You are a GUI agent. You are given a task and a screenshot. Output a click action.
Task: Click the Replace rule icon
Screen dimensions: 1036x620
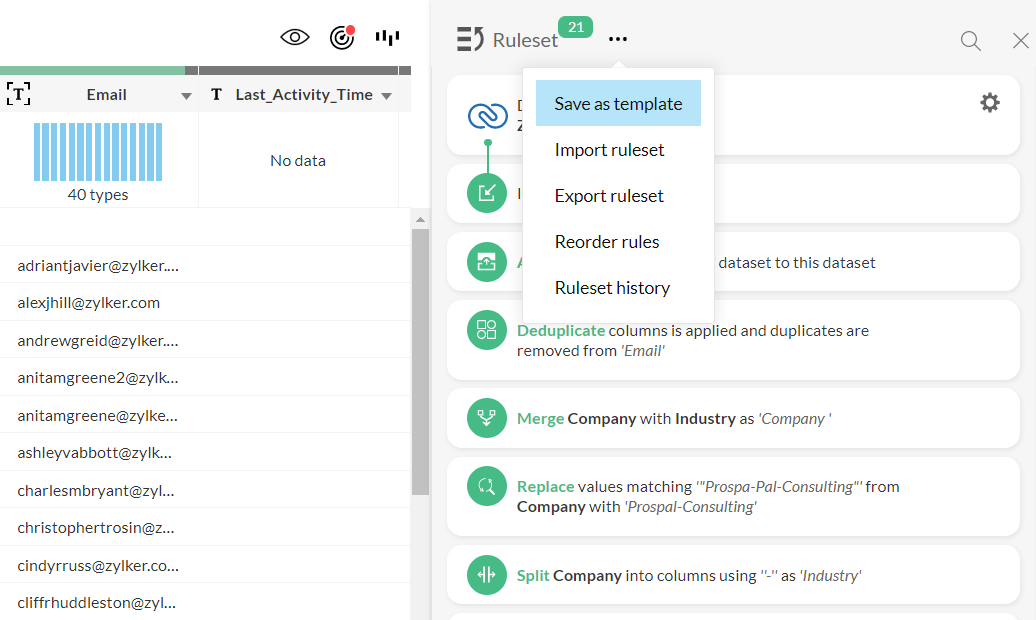[487, 486]
